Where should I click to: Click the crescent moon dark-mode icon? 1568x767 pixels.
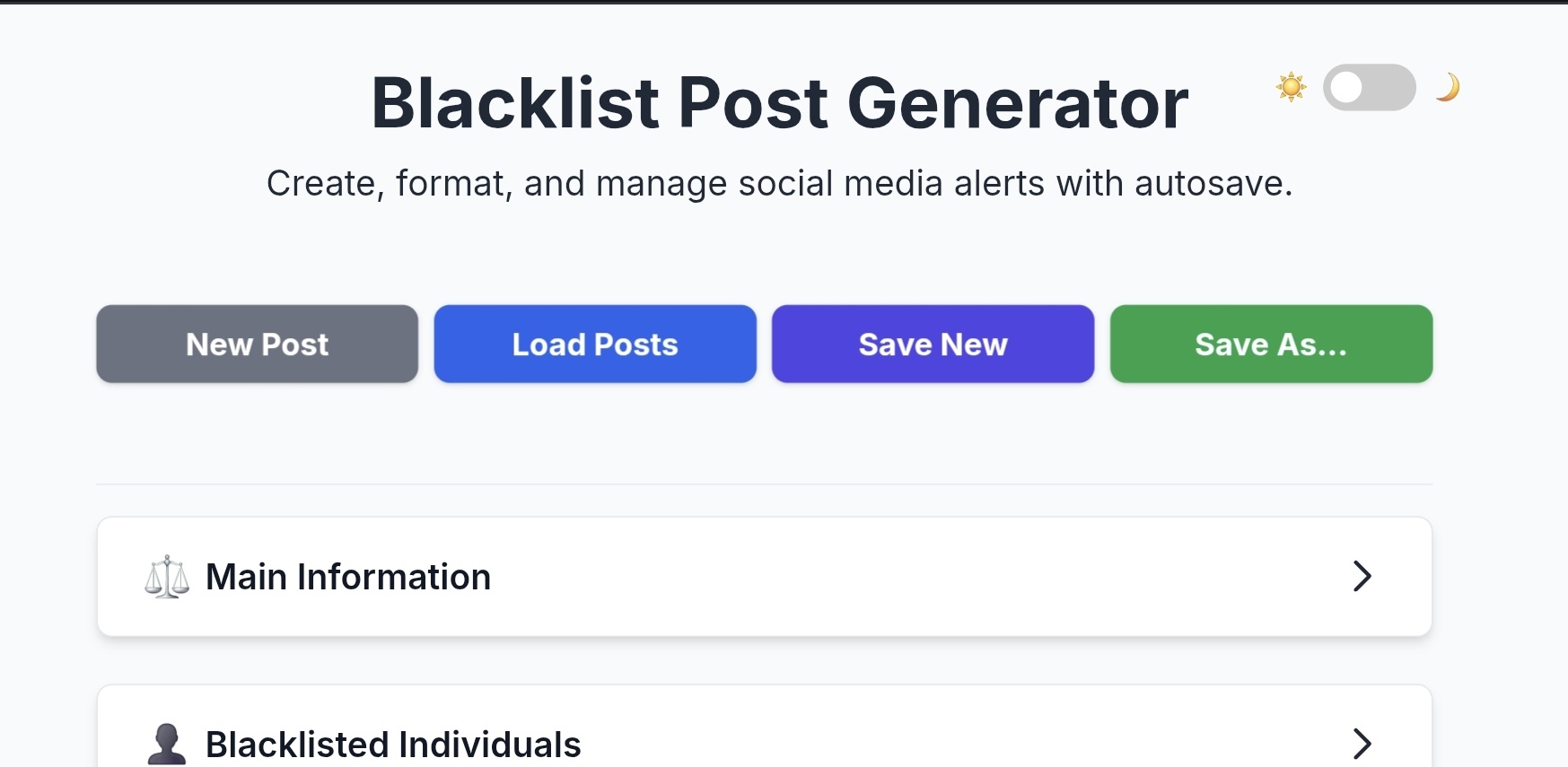coord(1447,87)
